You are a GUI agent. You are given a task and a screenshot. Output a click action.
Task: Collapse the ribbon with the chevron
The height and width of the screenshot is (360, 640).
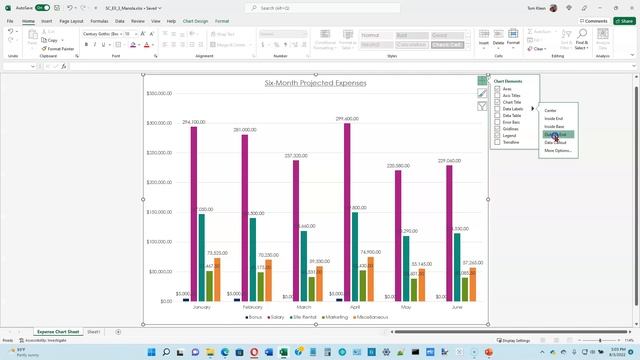pos(632,55)
